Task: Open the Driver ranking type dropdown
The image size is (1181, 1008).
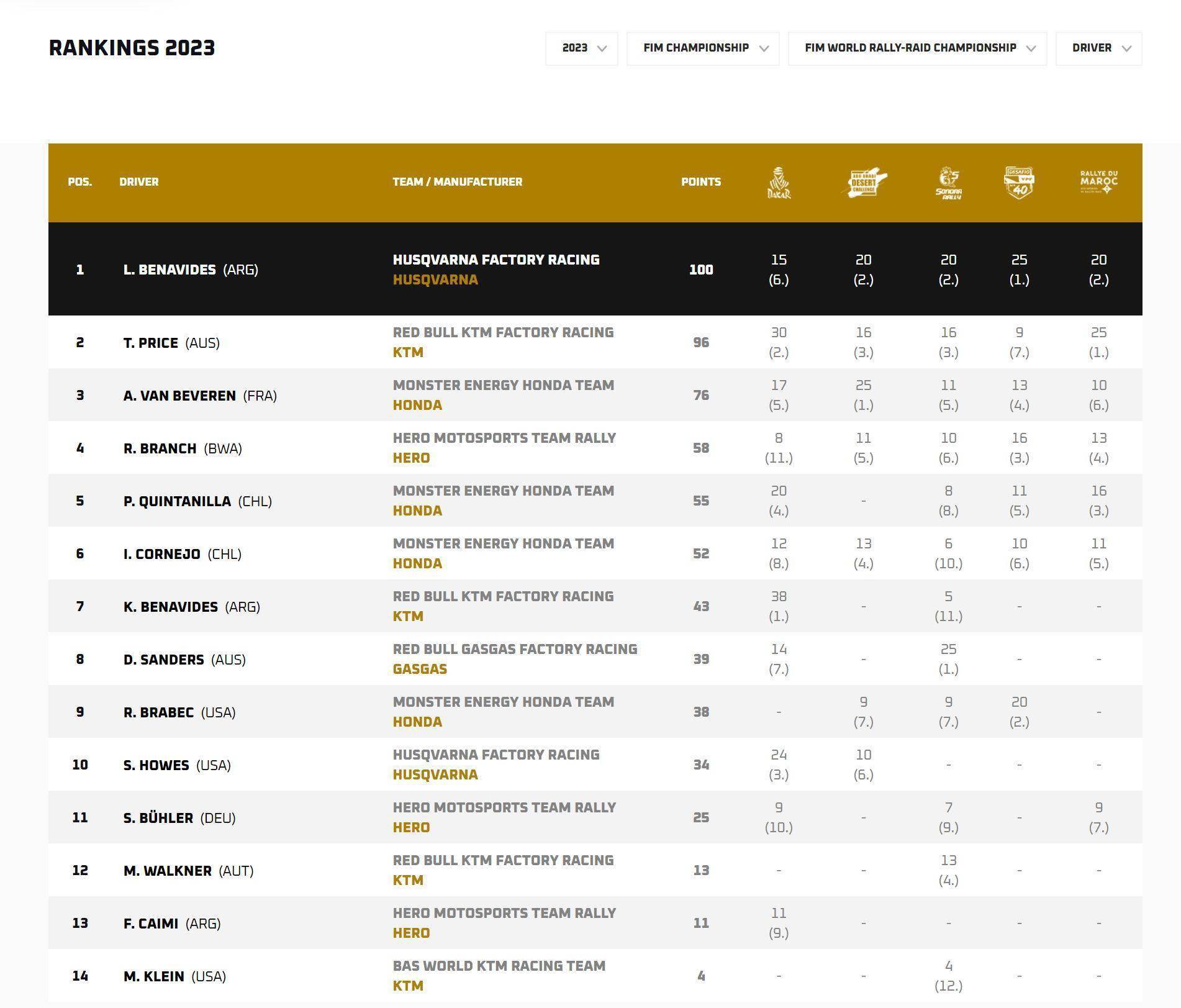Action: pos(1098,48)
